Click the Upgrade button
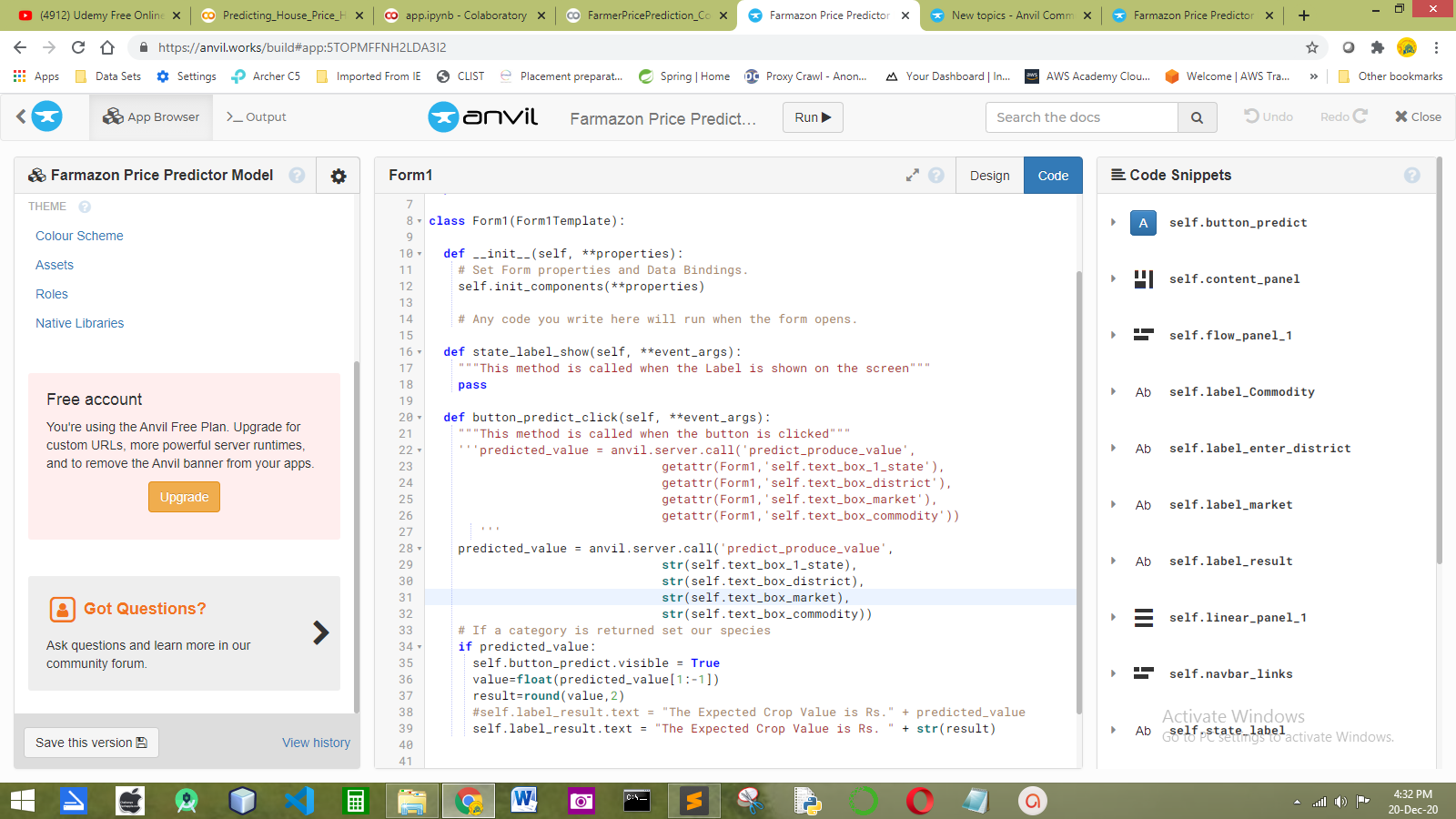 [184, 497]
